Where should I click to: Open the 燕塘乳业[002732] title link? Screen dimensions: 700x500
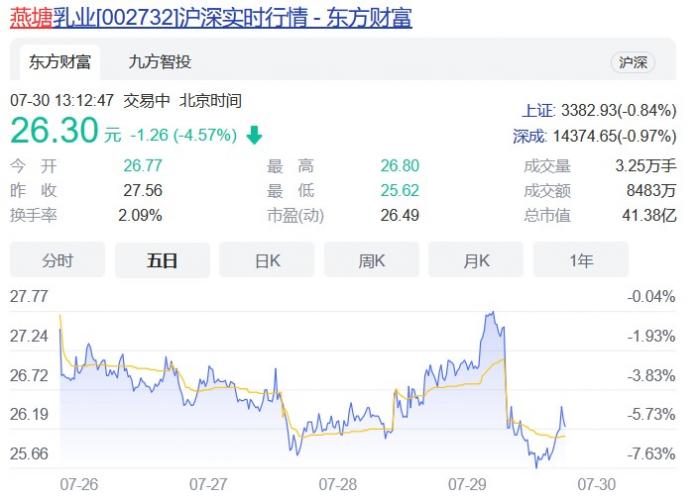click(x=211, y=18)
